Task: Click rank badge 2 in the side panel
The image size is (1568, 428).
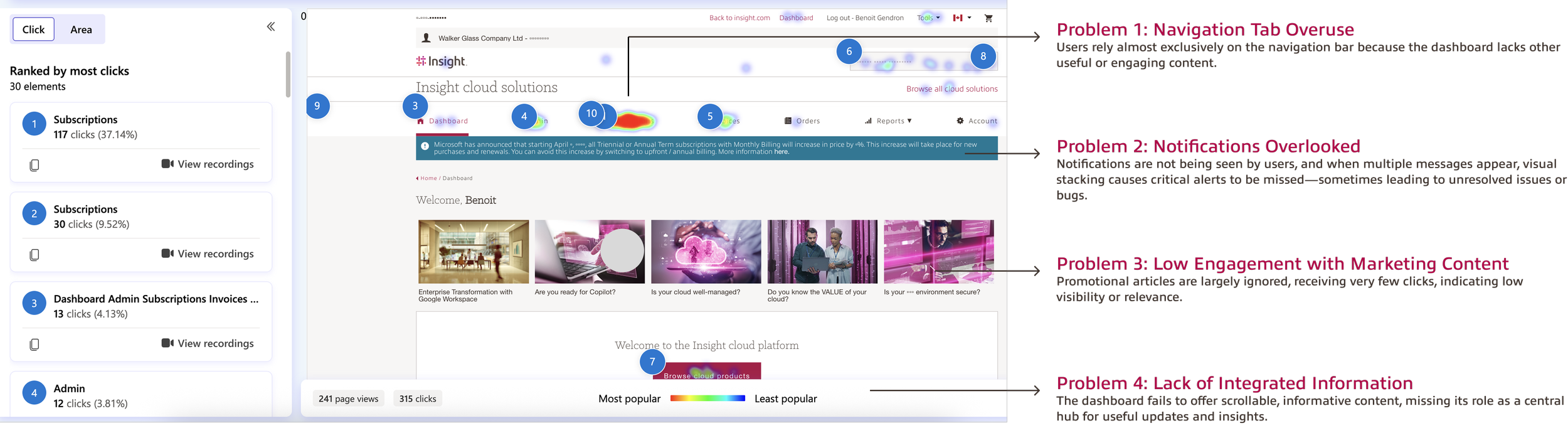Action: [34, 214]
